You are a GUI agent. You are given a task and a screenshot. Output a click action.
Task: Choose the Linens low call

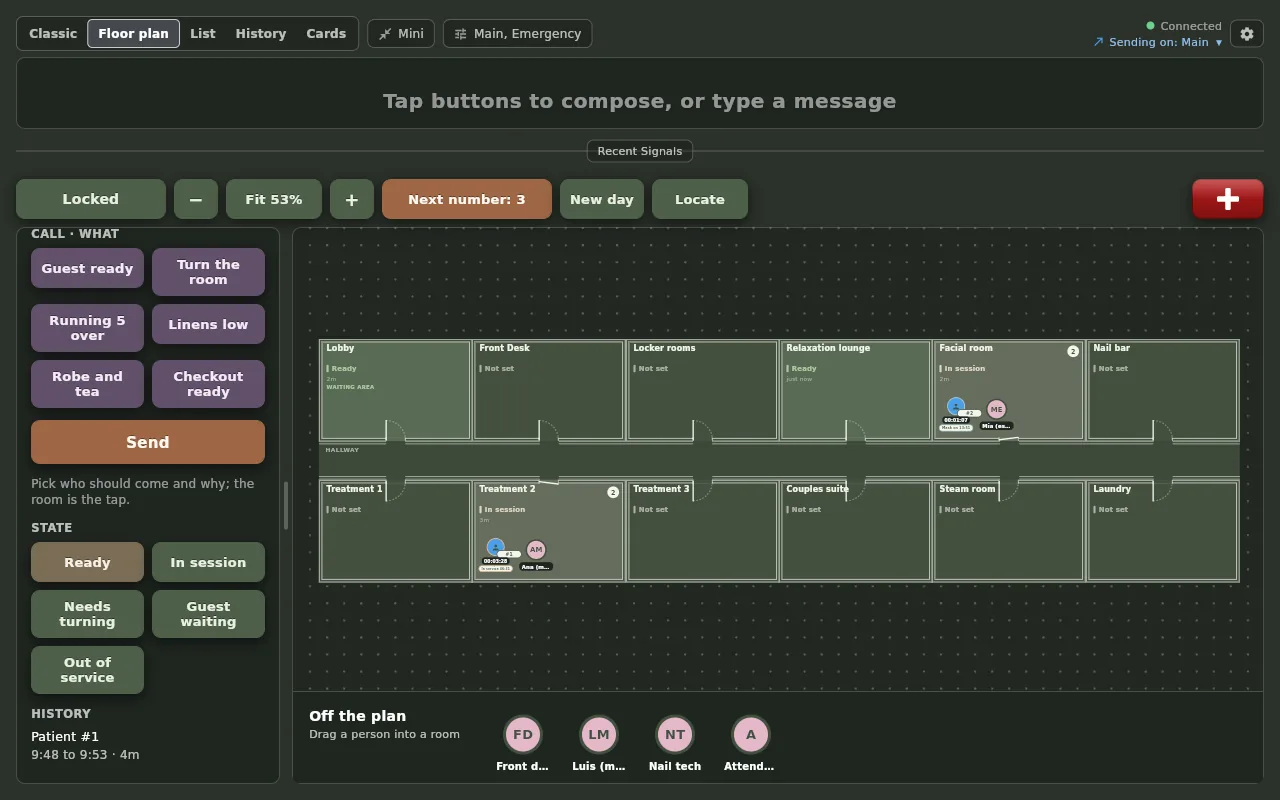(208, 324)
